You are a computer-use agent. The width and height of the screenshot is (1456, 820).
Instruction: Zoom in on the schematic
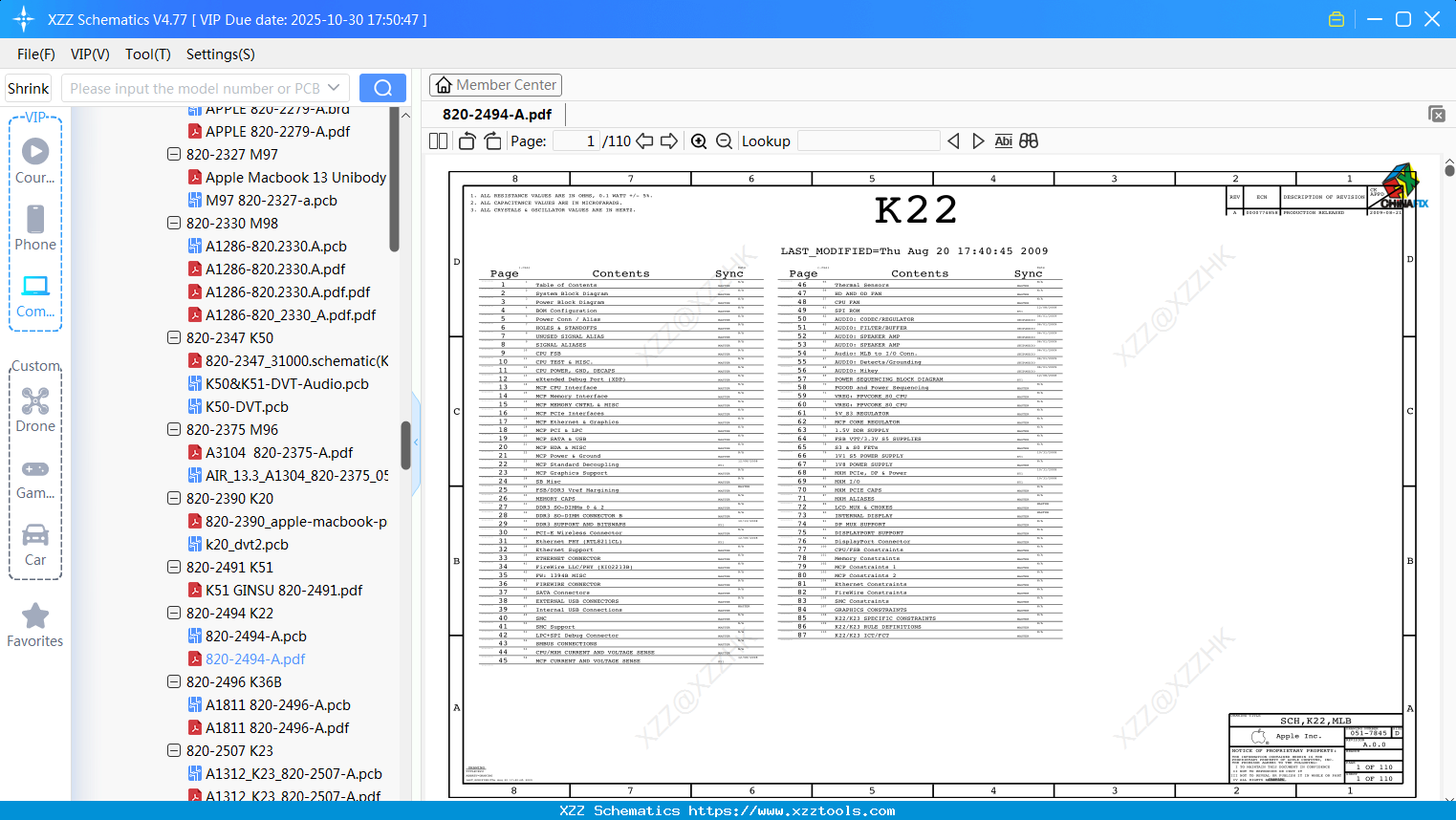pyautogui.click(x=699, y=141)
